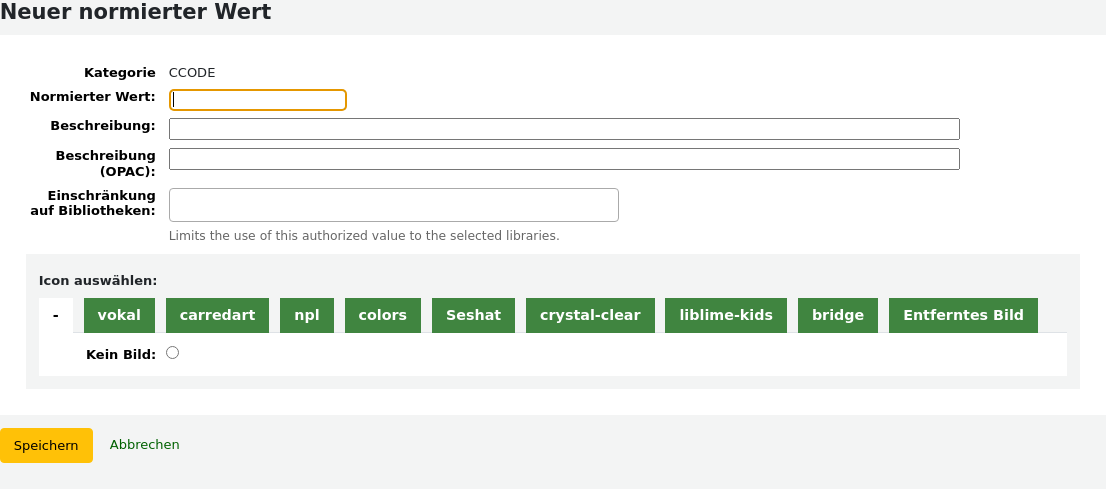The image size is (1106, 489).
Task: Open the bridge icon tab
Action: coord(838,315)
